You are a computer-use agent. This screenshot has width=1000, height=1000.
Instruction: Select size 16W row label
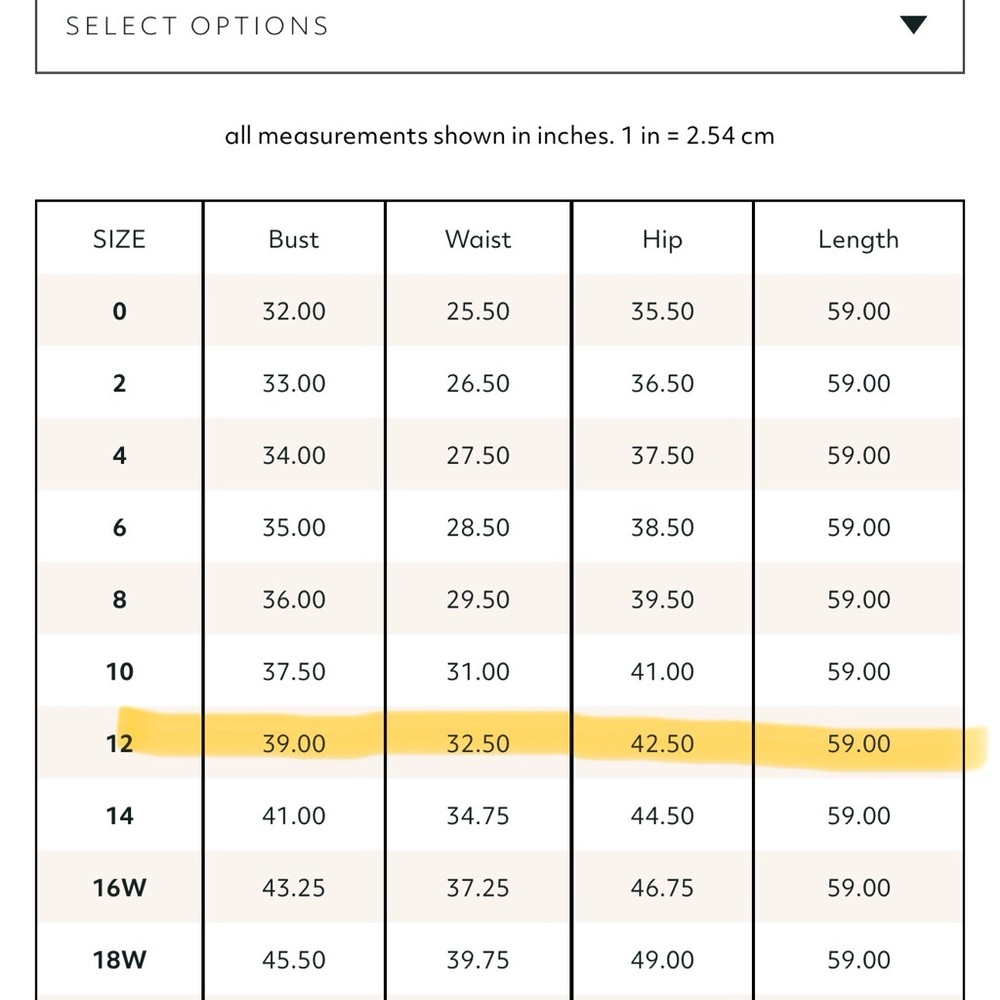pyautogui.click(x=119, y=888)
